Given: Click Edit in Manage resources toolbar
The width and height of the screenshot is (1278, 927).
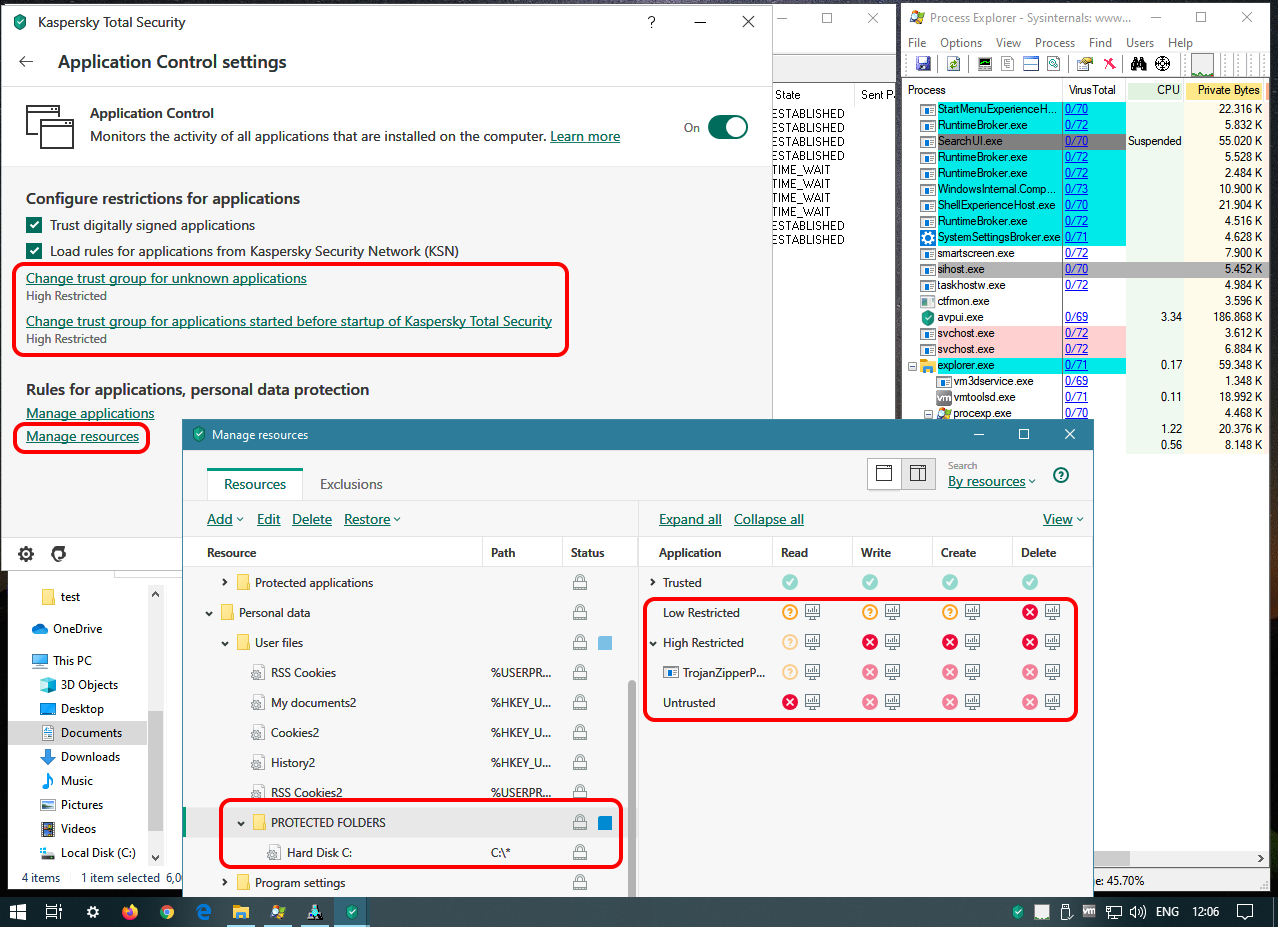Looking at the screenshot, I should [268, 519].
